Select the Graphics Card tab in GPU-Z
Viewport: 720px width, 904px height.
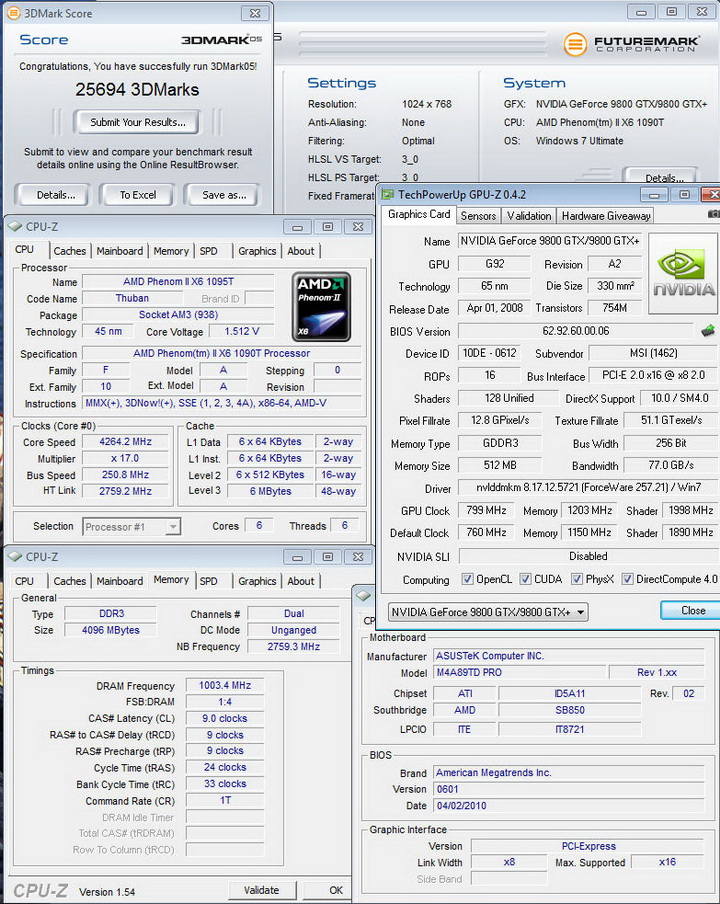(x=419, y=214)
